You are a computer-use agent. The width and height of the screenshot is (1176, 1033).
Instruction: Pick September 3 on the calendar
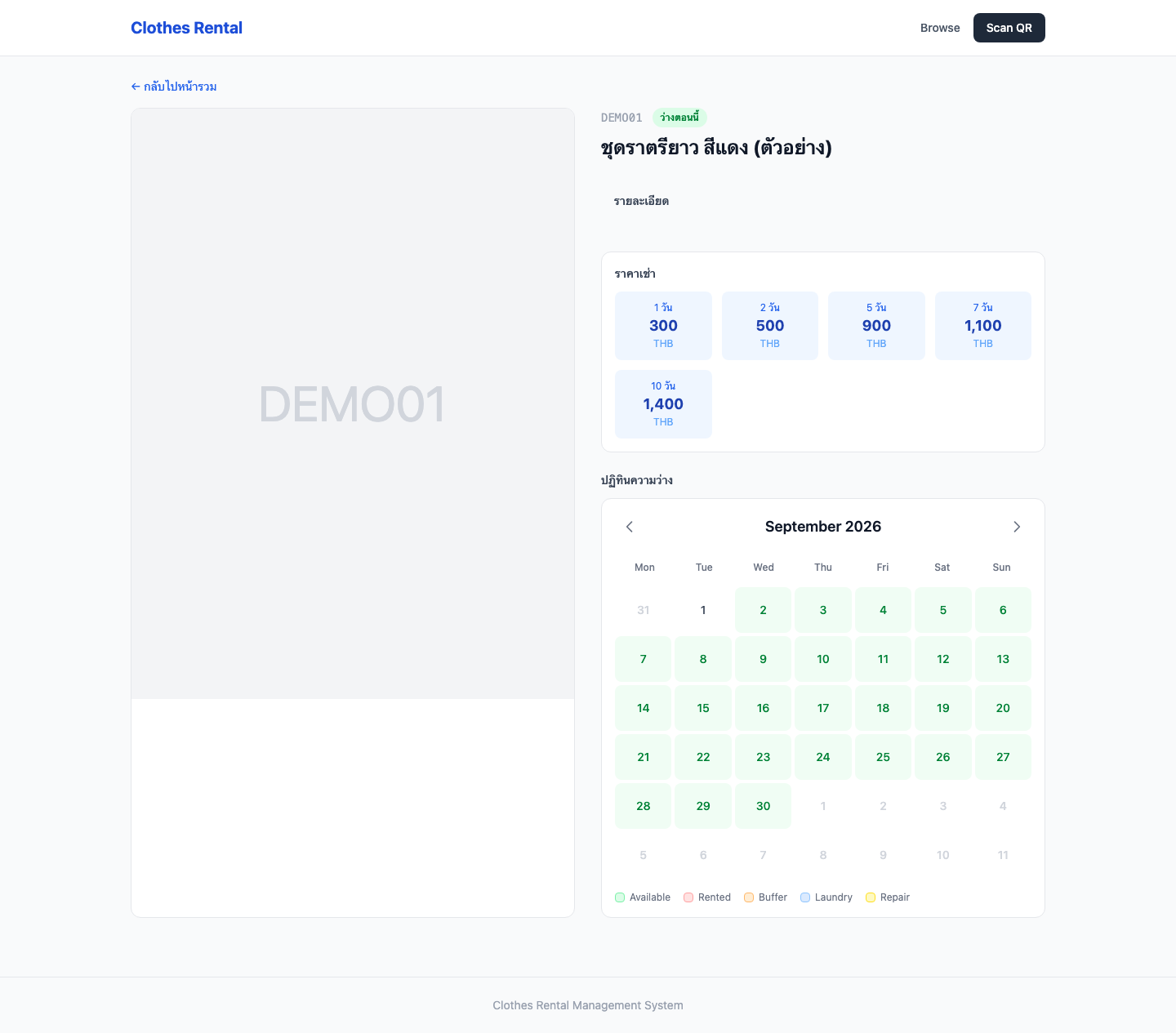pyautogui.click(x=823, y=610)
